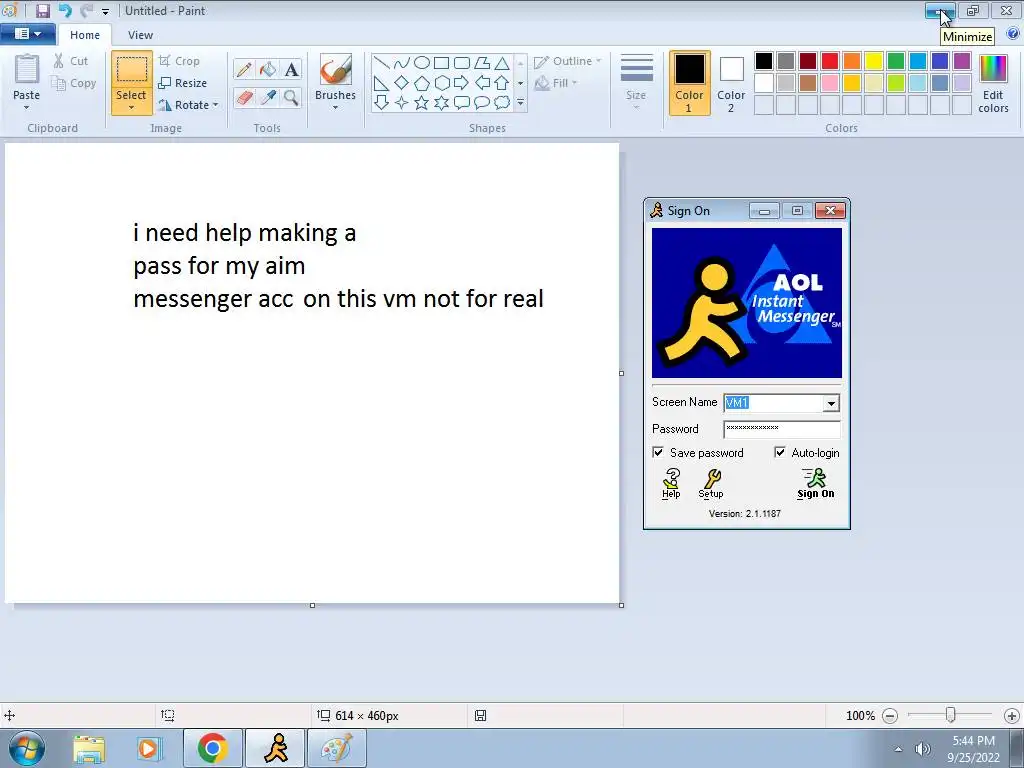Click the Resize button
Image resolution: width=1024 pixels, height=768 pixels.
point(183,83)
